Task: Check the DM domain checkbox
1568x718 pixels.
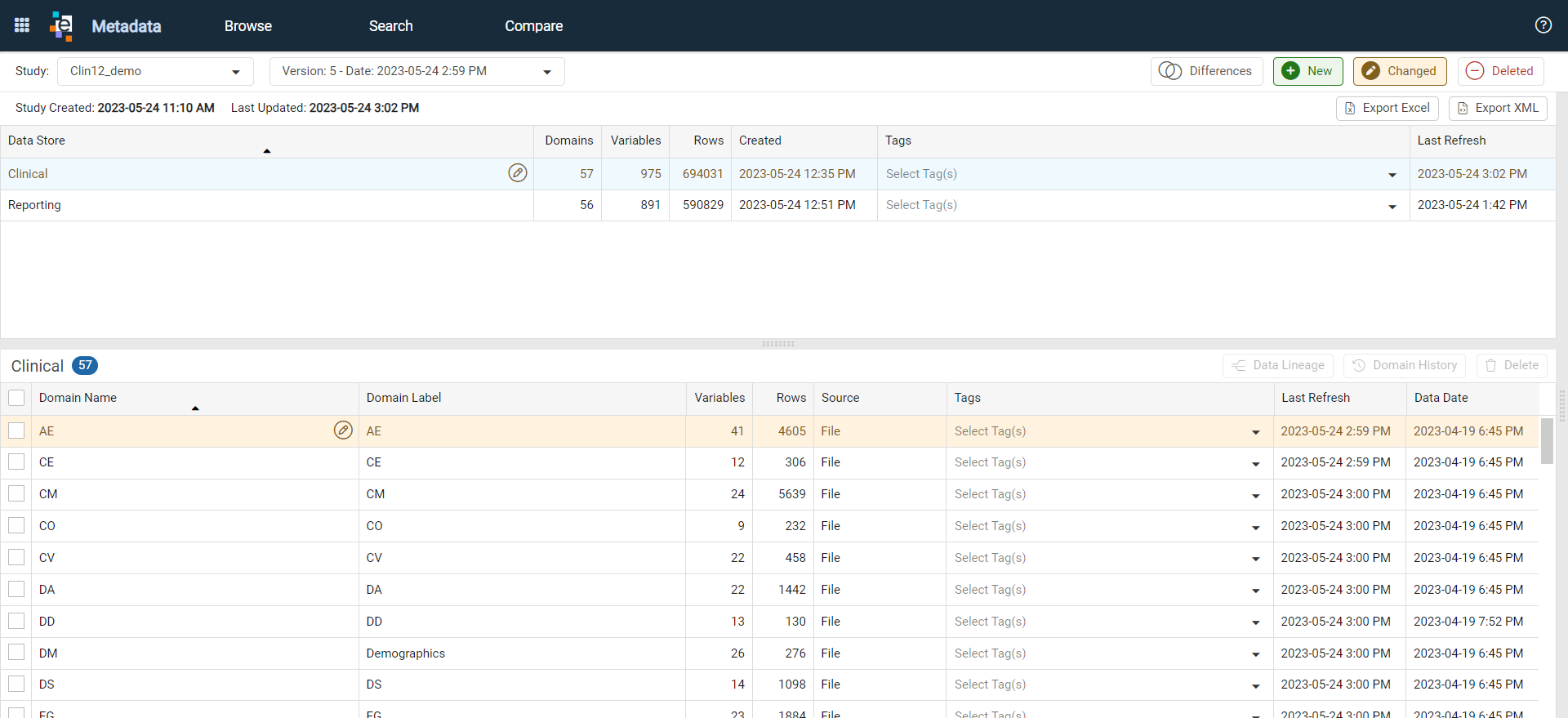Action: [x=16, y=652]
